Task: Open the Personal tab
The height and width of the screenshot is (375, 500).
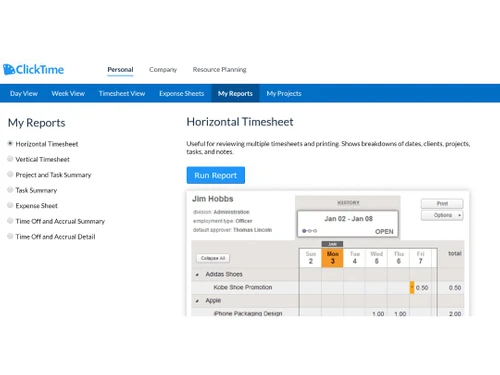Action: tap(120, 70)
